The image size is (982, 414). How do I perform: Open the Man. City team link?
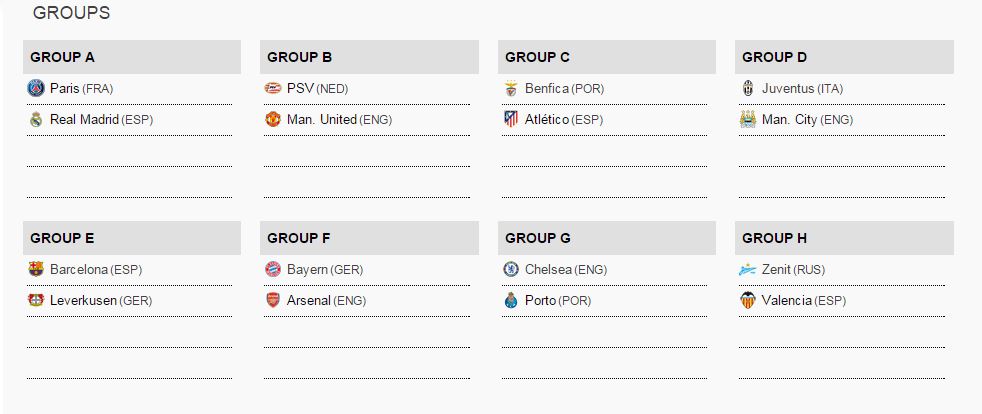point(789,119)
